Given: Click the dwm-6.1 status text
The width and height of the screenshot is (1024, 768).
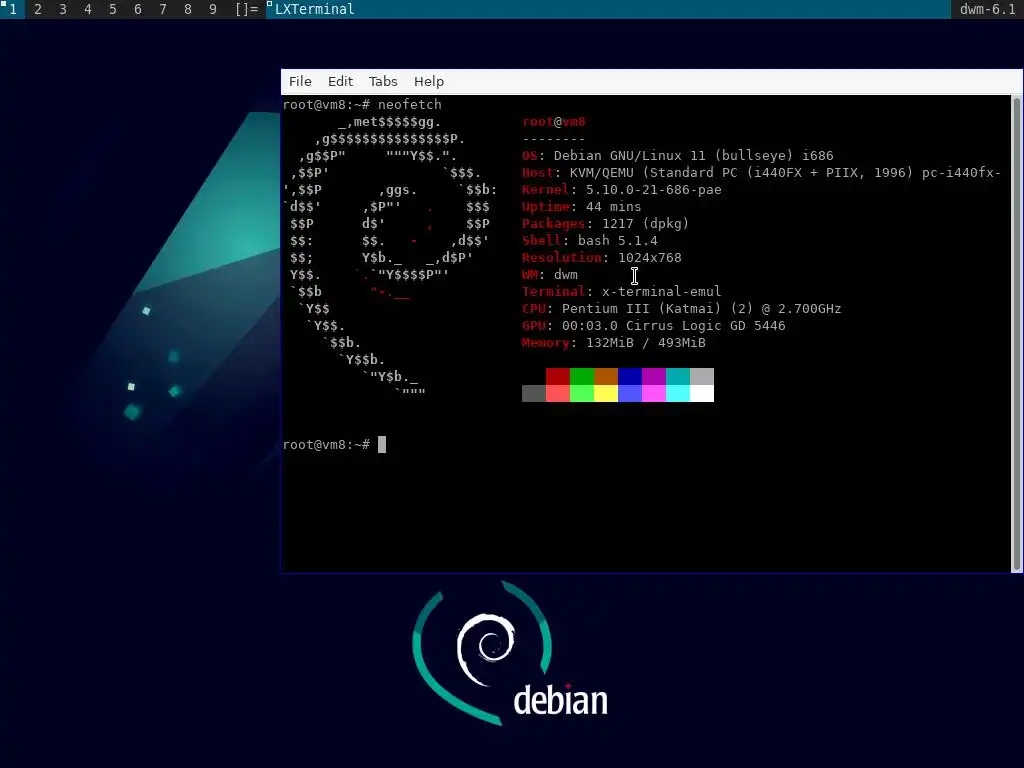Looking at the screenshot, I should point(987,9).
